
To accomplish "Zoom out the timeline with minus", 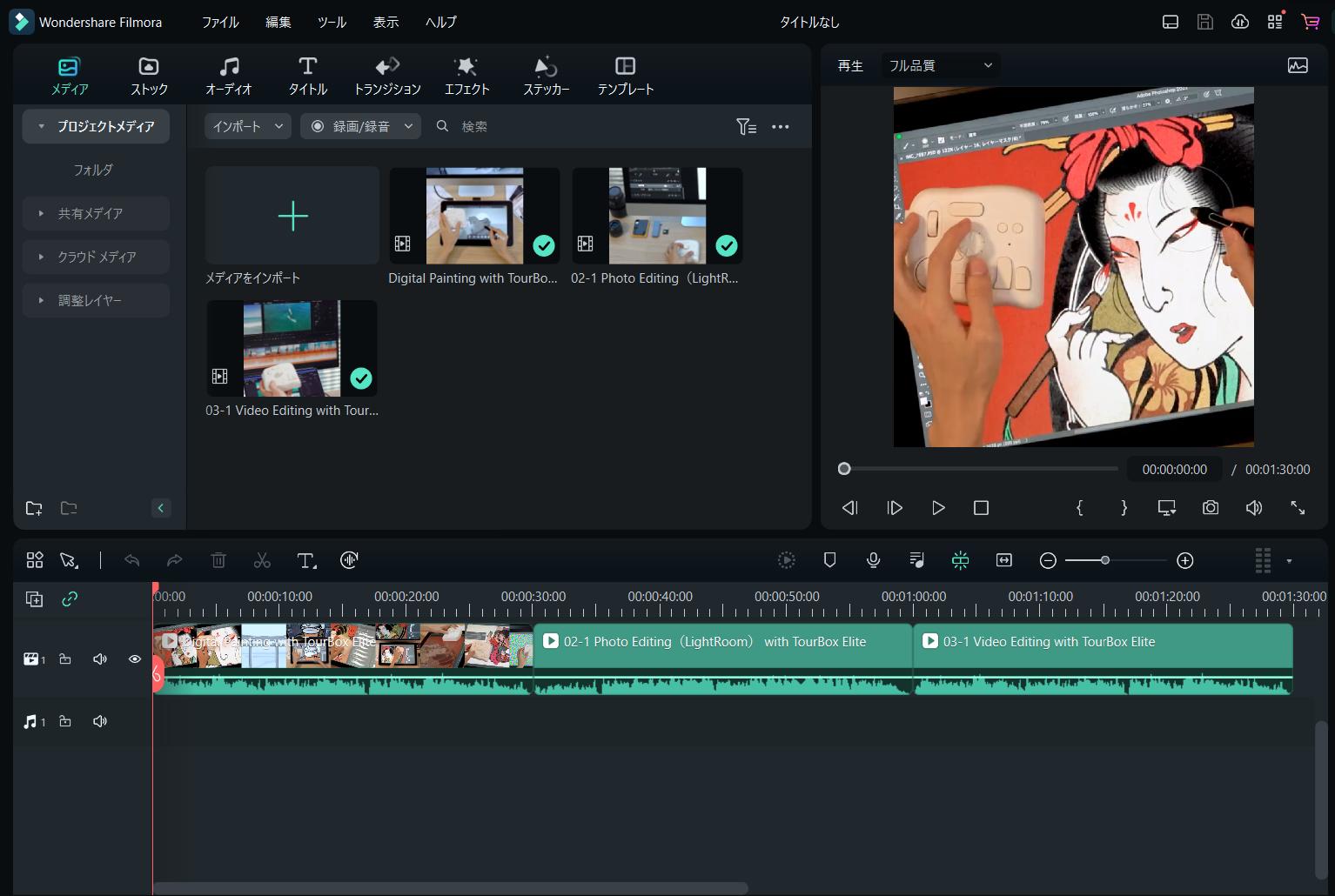I will [1049, 561].
